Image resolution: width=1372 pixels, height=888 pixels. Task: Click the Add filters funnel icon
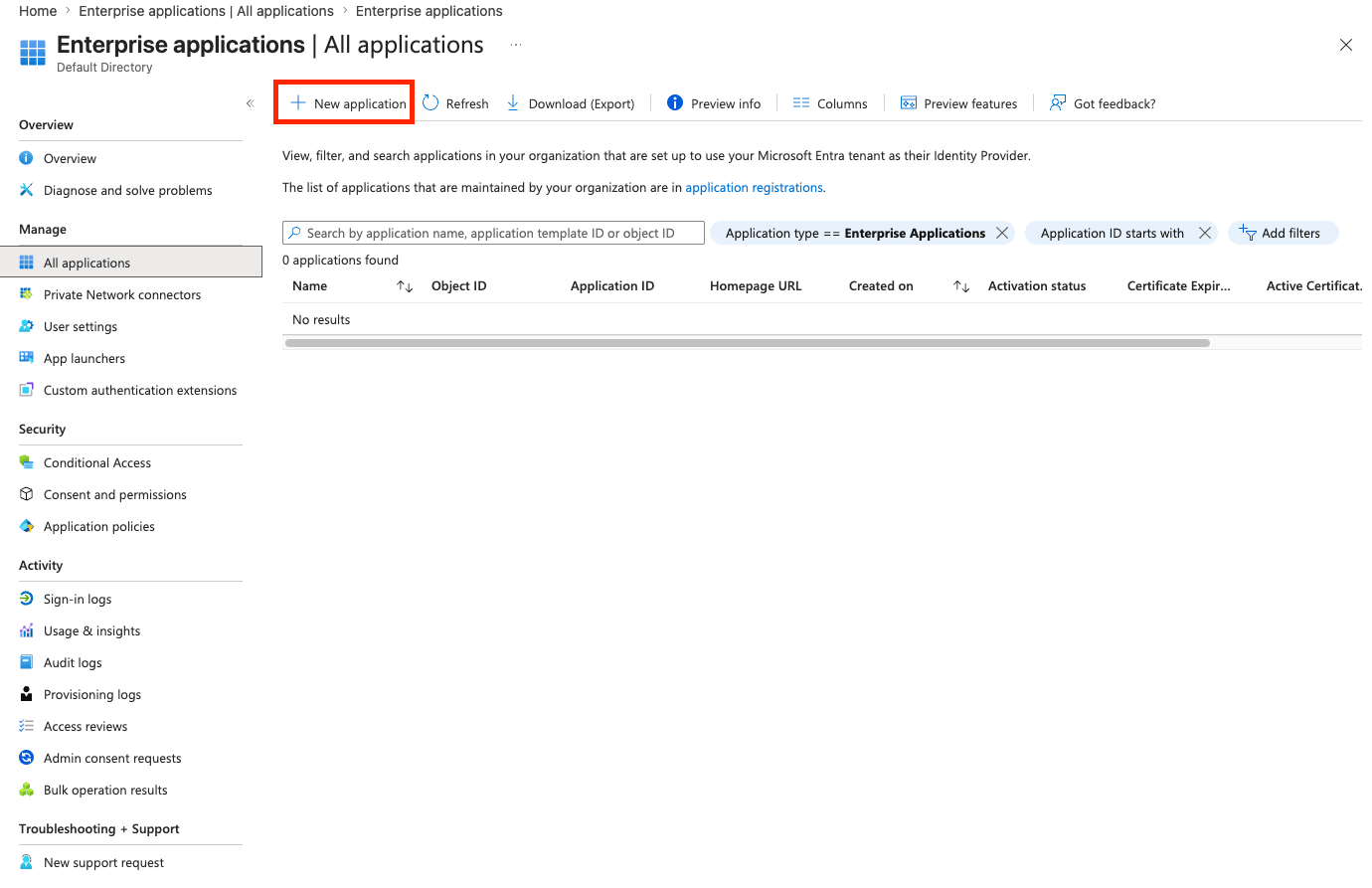pos(1248,233)
